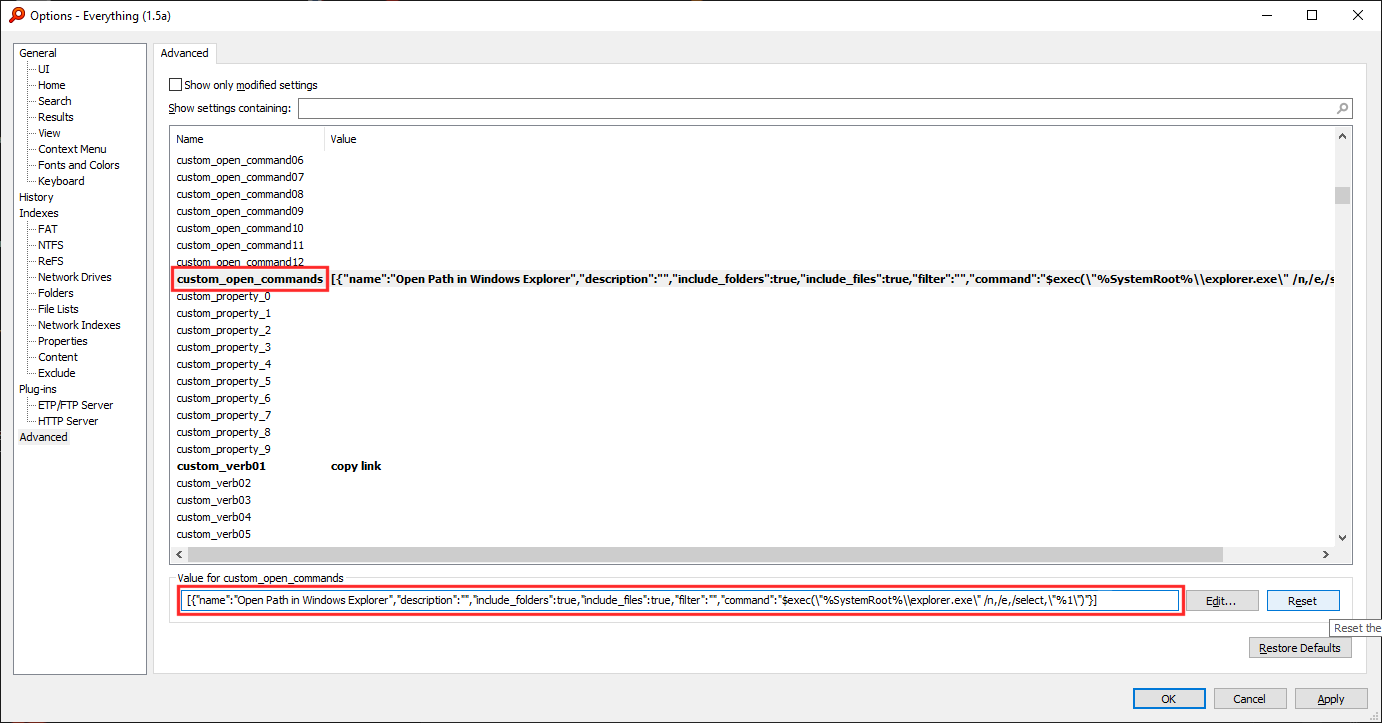This screenshot has width=1382, height=723.
Task: Enable Show only modified settings checkbox
Action: tap(176, 86)
